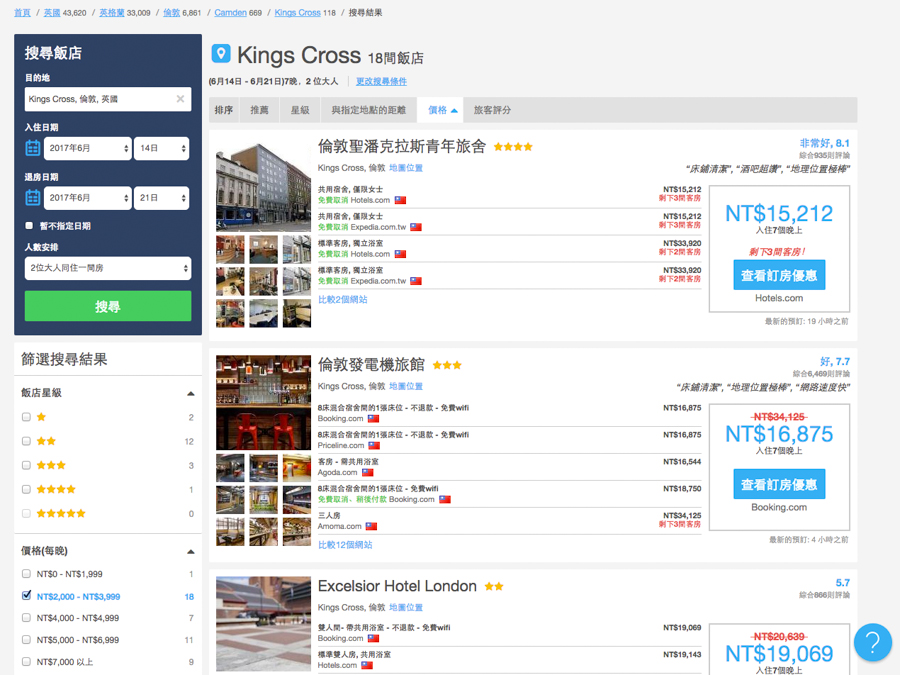The image size is (900, 675).
Task: Open the check-in date calendar icon
Action: coord(33,148)
